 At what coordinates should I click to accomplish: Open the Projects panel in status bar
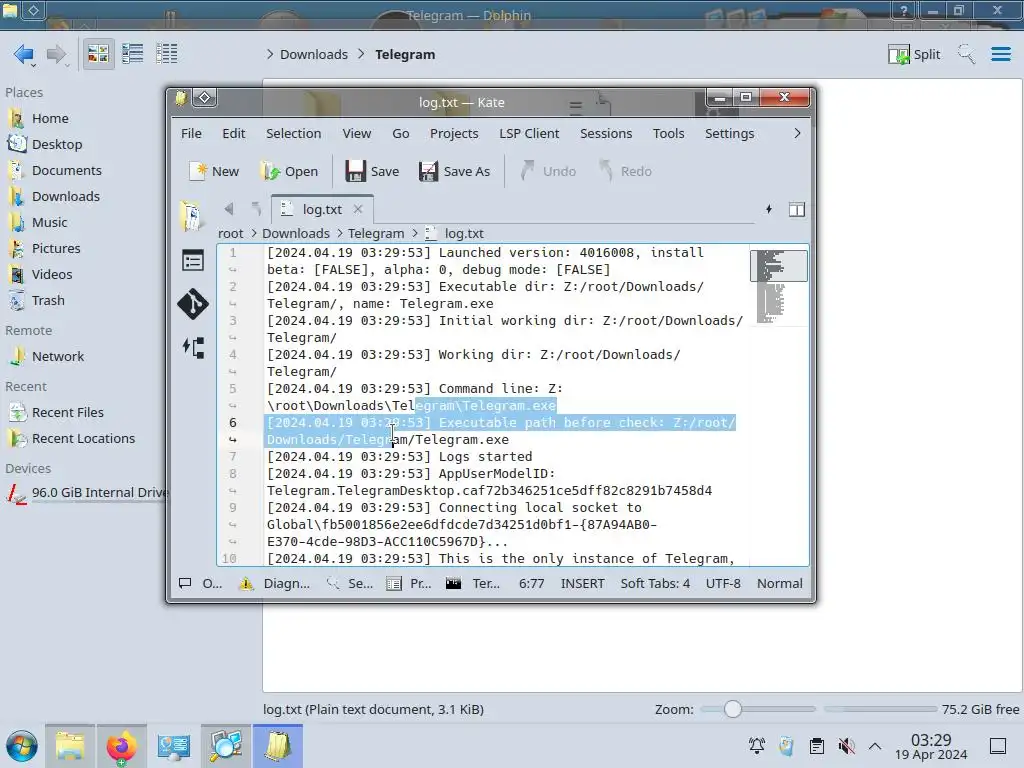pyautogui.click(x=409, y=583)
